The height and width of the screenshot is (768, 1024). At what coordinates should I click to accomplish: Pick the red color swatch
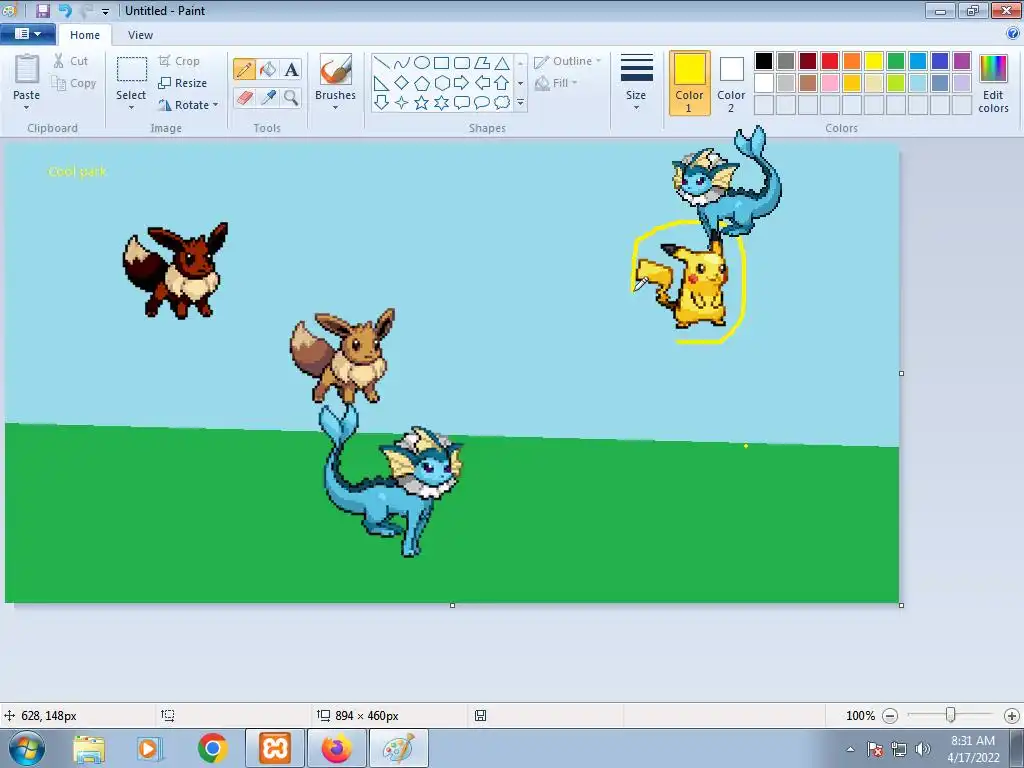tap(830, 61)
